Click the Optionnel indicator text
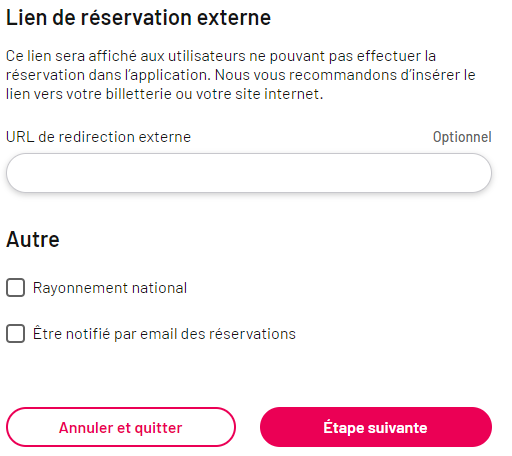 click(462, 137)
